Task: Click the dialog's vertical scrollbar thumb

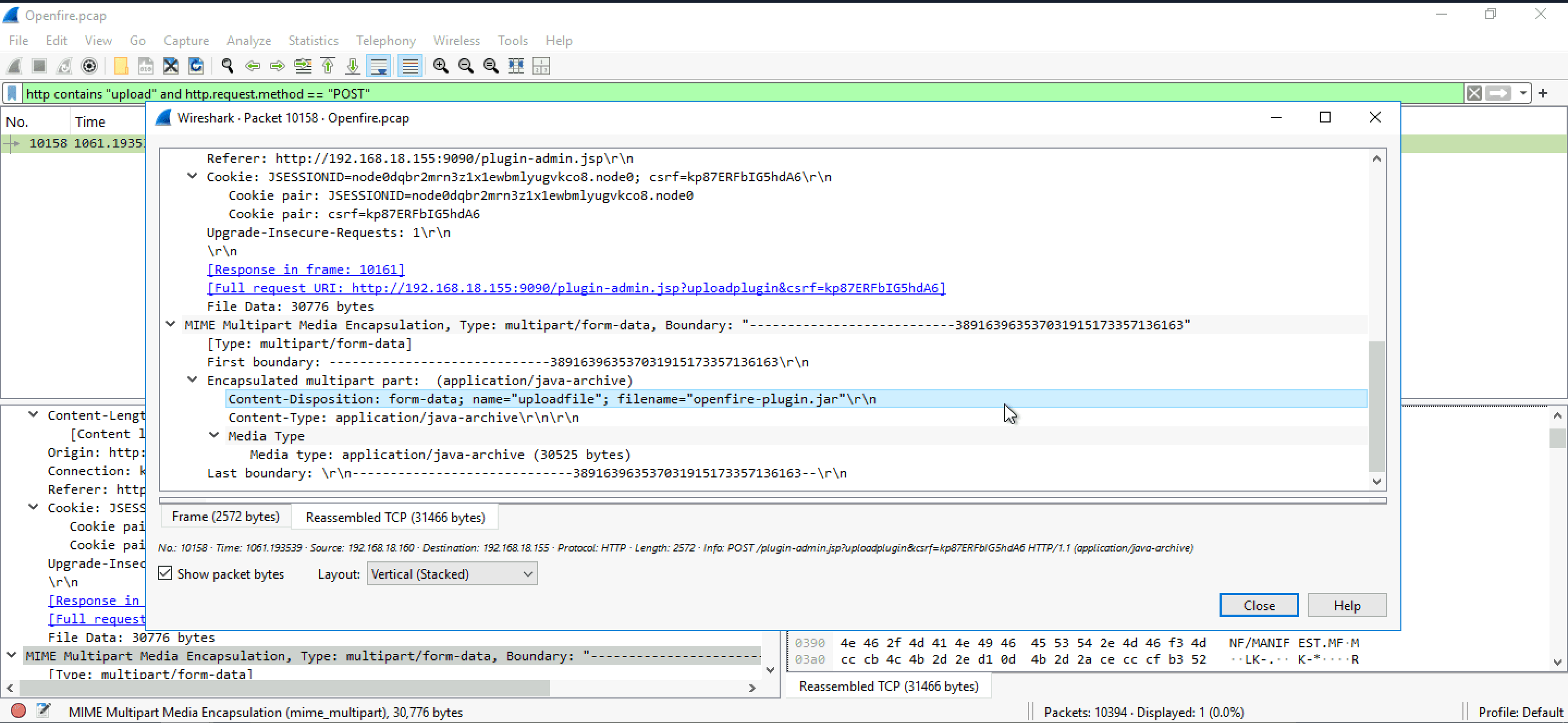Action: click(x=1376, y=407)
